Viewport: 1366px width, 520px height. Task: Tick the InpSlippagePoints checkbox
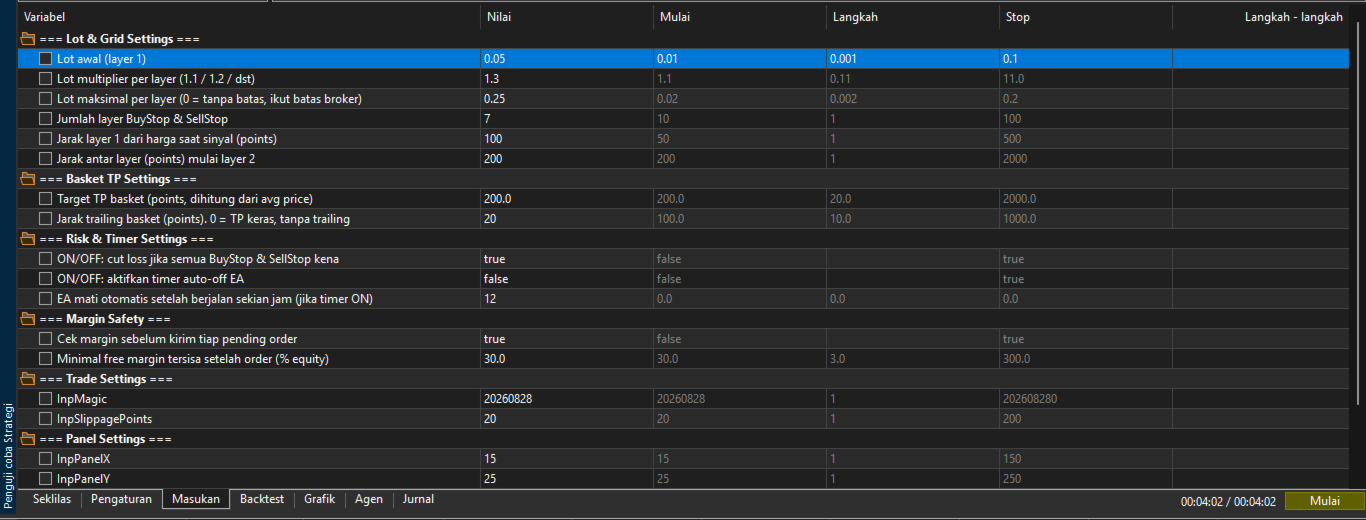[46, 419]
